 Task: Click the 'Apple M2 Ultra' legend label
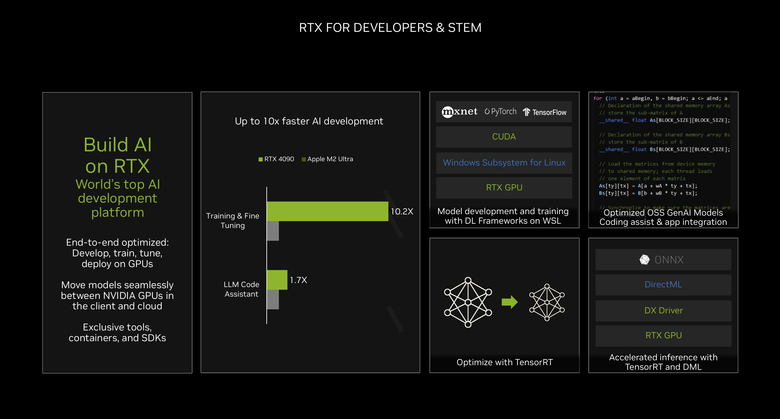(x=330, y=159)
